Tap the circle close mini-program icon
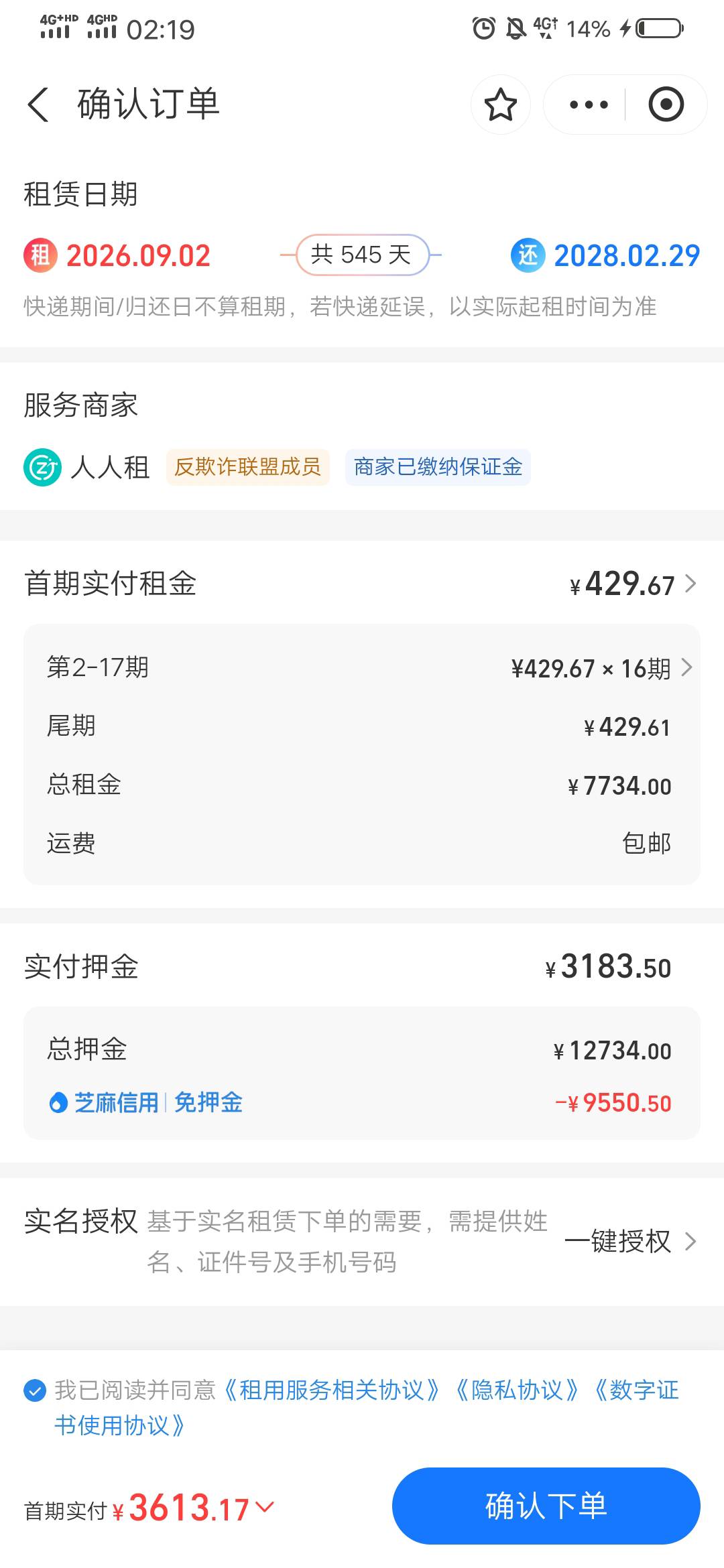Image resolution: width=724 pixels, height=1568 pixels. coord(666,105)
